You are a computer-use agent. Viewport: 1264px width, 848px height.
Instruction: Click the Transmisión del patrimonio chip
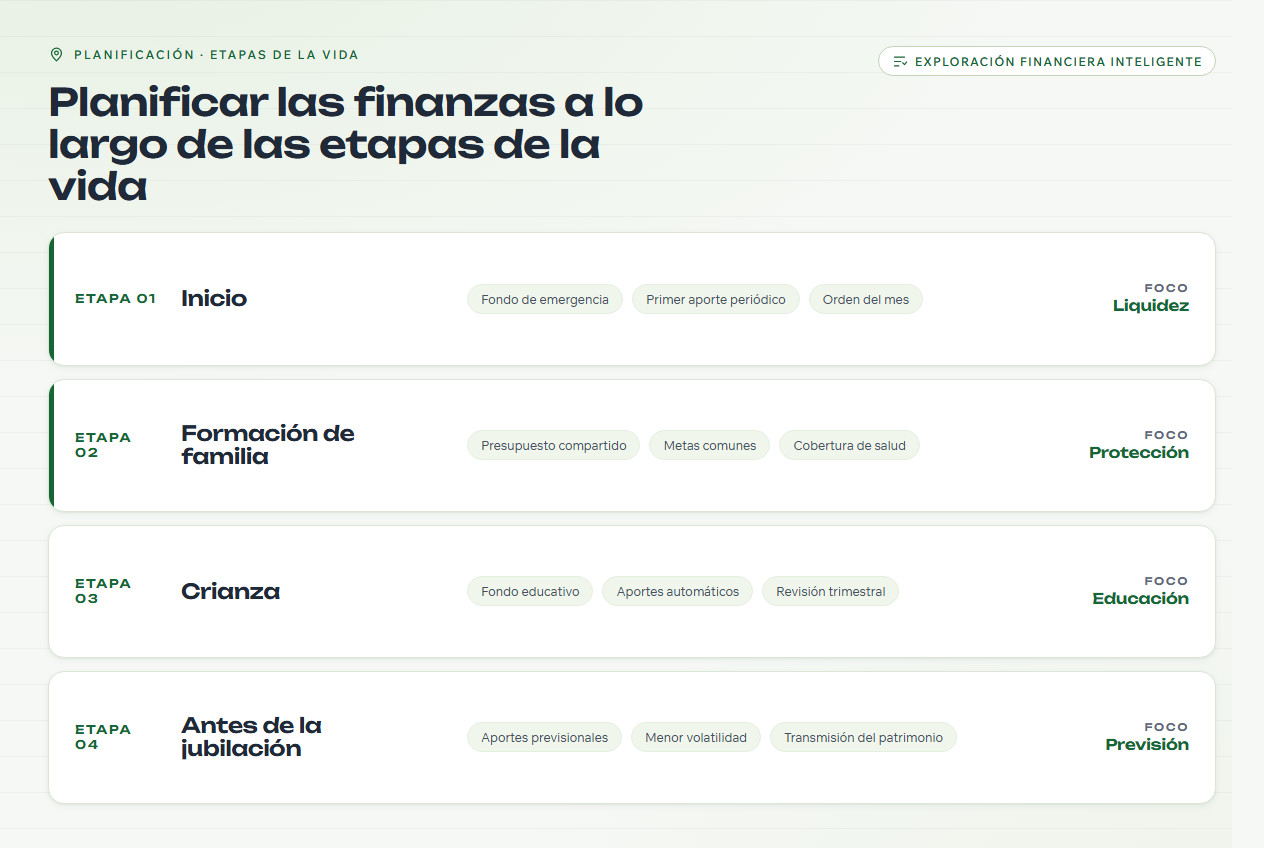(863, 737)
